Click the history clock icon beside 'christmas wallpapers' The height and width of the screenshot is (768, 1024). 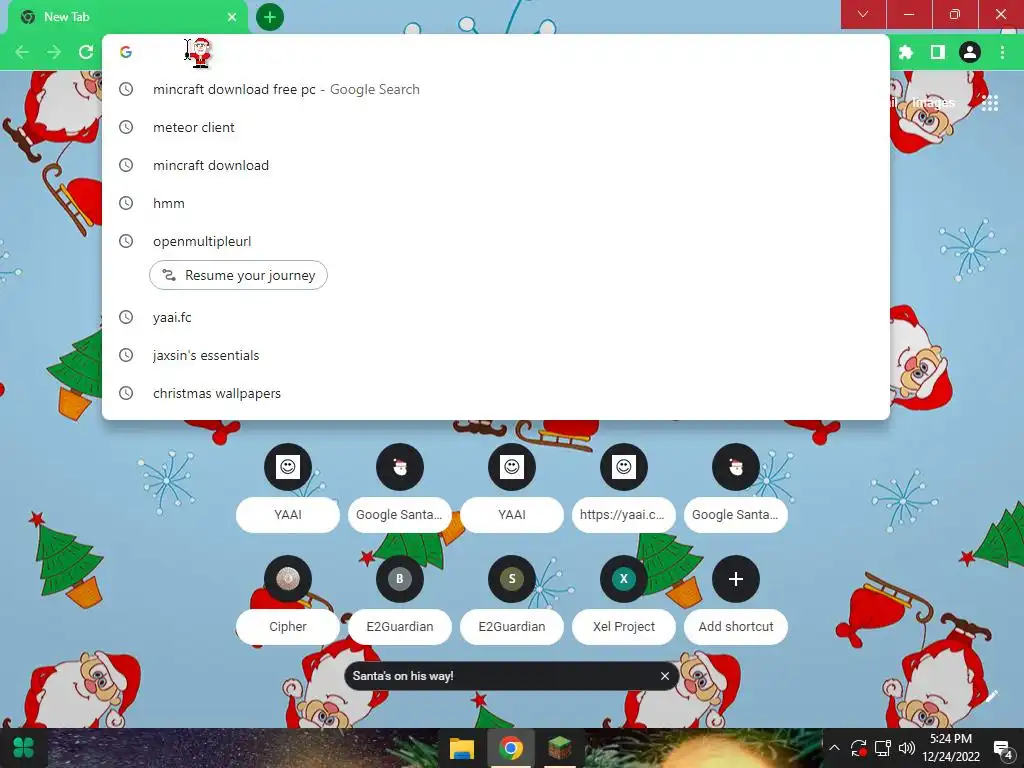pyautogui.click(x=126, y=393)
